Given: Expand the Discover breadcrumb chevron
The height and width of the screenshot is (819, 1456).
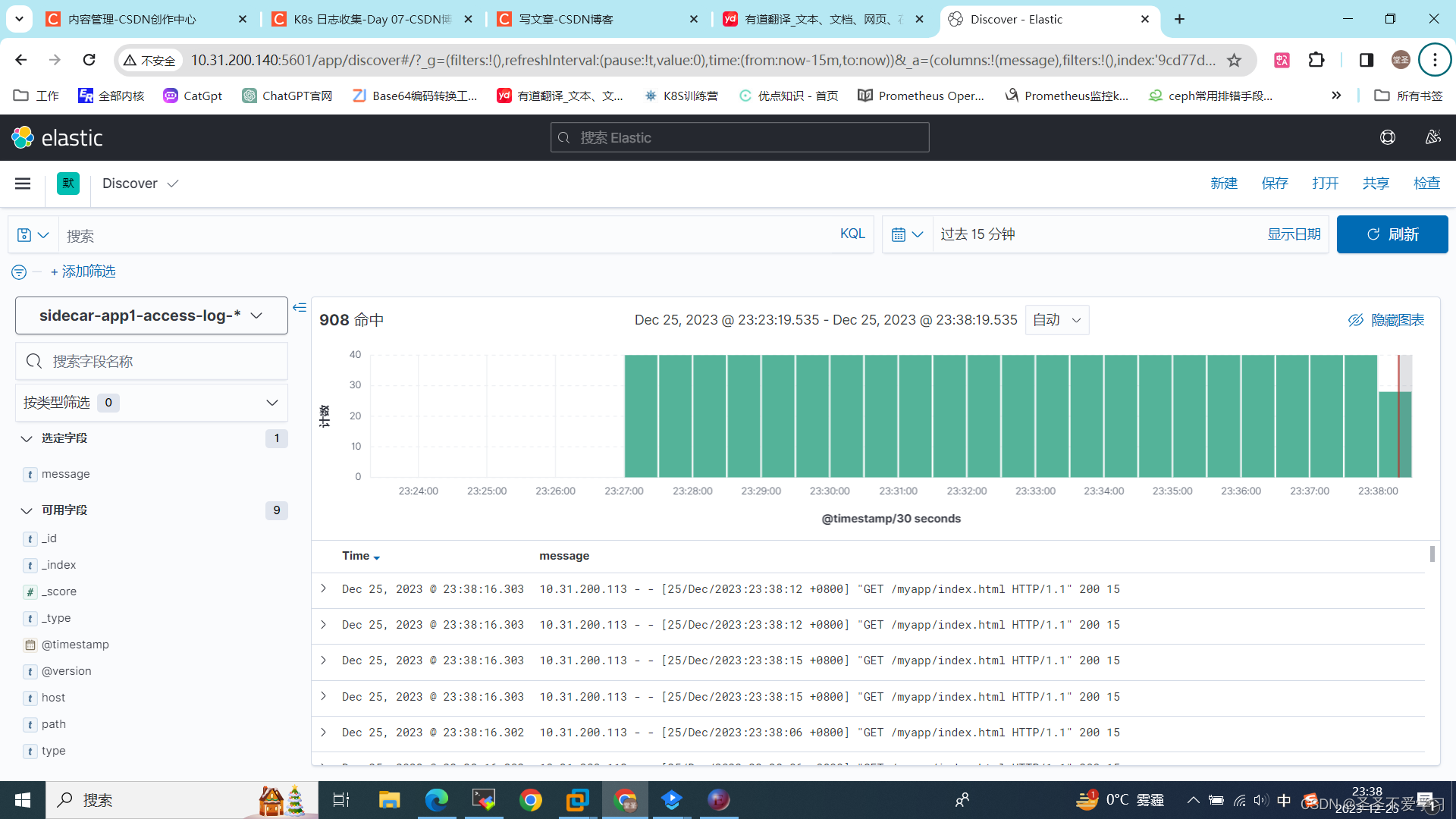Looking at the screenshot, I should (173, 184).
